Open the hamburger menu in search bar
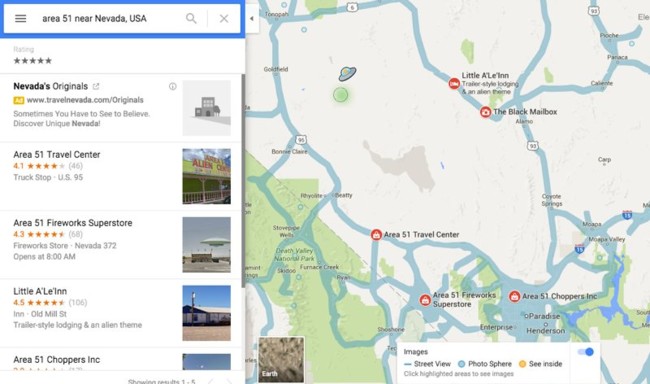The image size is (650, 384). pyautogui.click(x=20, y=18)
